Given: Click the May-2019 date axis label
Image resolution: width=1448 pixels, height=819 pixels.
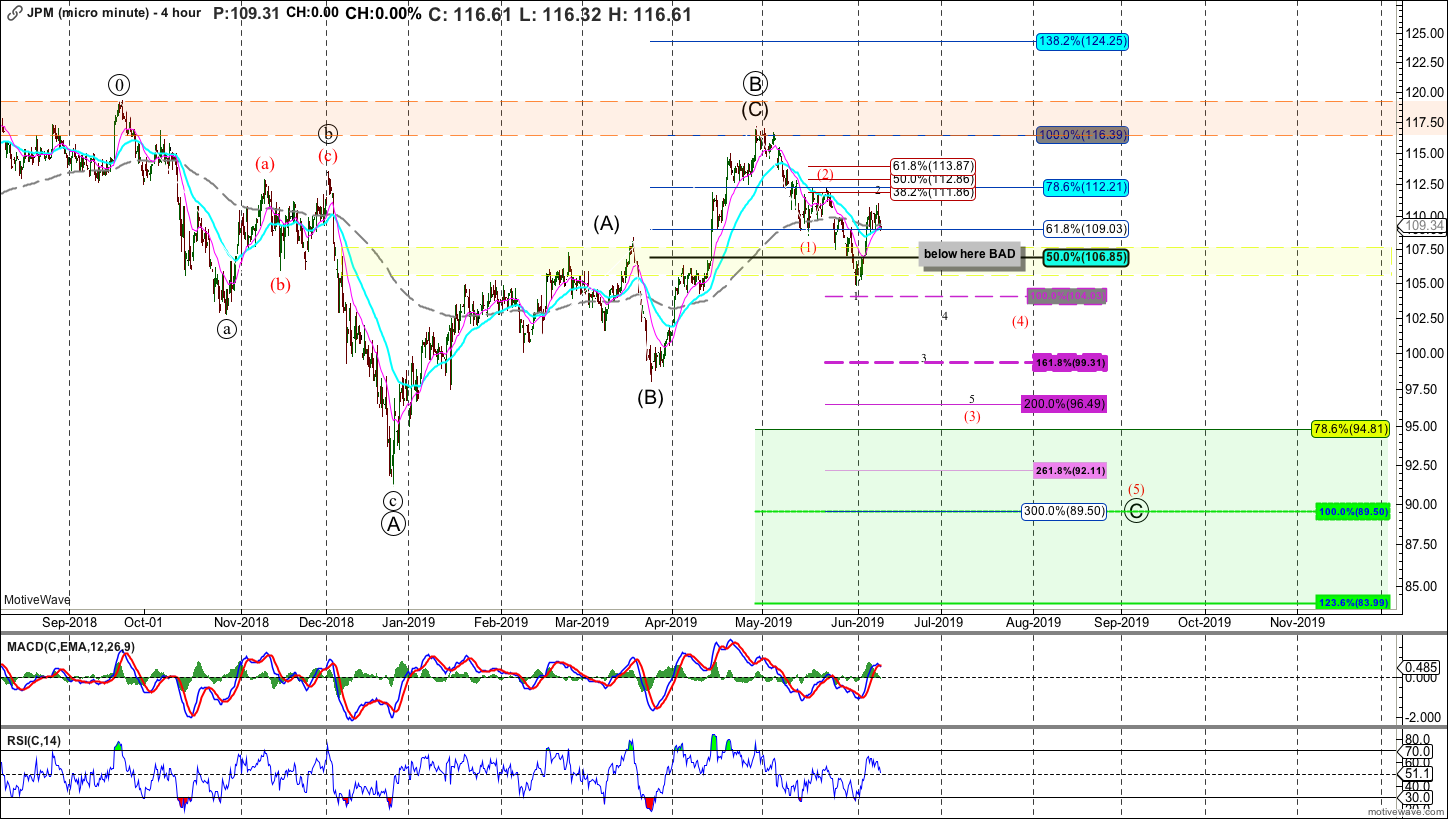Looking at the screenshot, I should [x=764, y=621].
